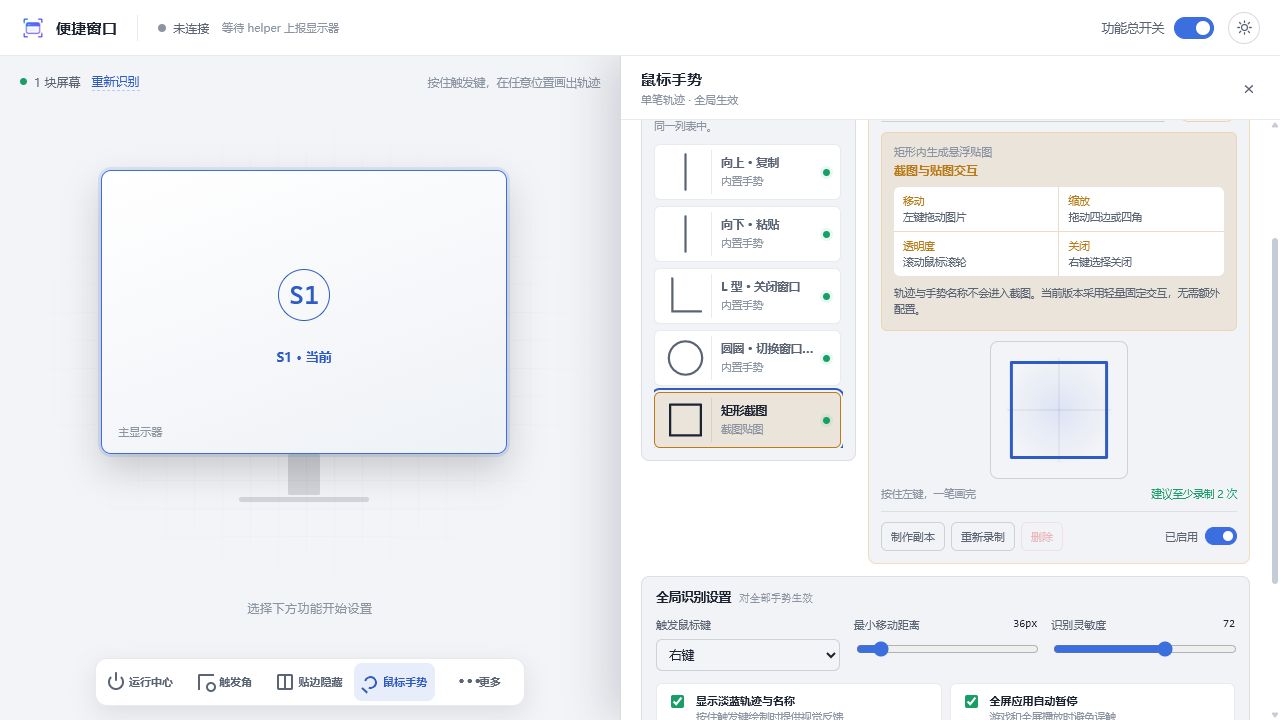Viewport: 1280px width, 720px height.
Task: Open 贴边隐藏 panel icon
Action: point(284,682)
